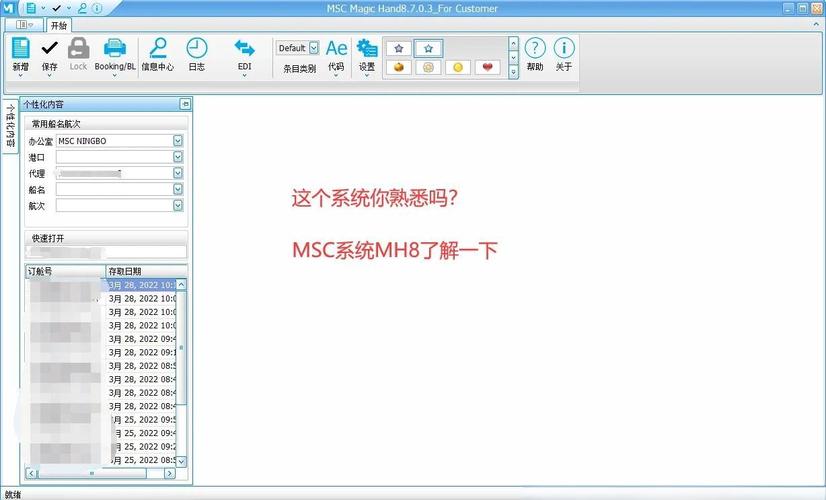Expand the arrow under 新增

tap(21, 75)
